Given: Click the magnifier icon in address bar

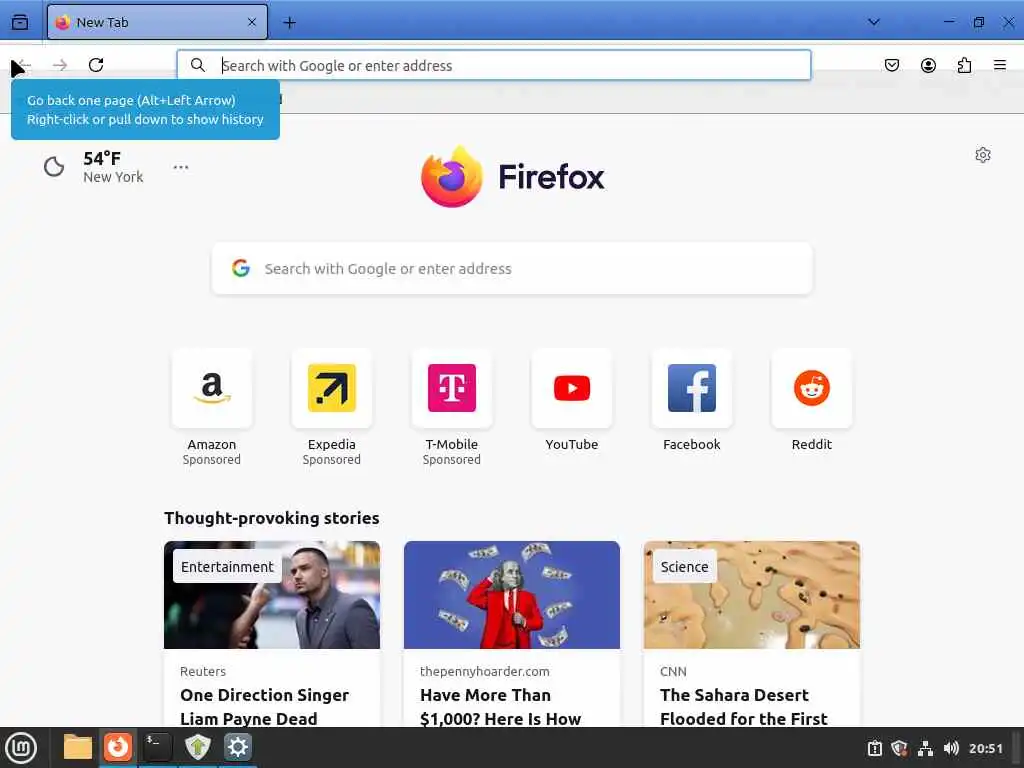Looking at the screenshot, I should coord(198,65).
